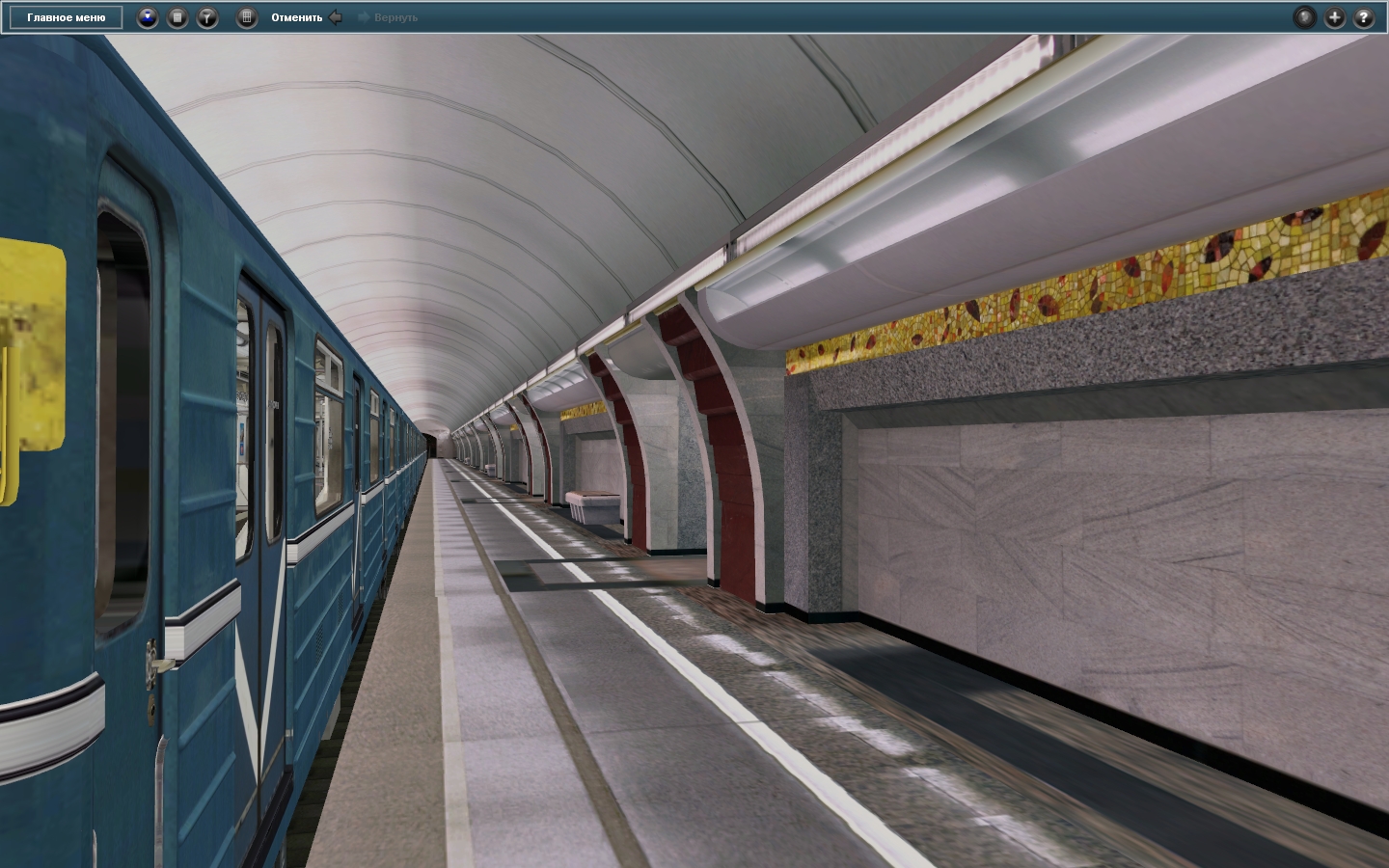Click the greyed Вернуть redo label
Image resolution: width=1389 pixels, height=868 pixels.
[395, 17]
